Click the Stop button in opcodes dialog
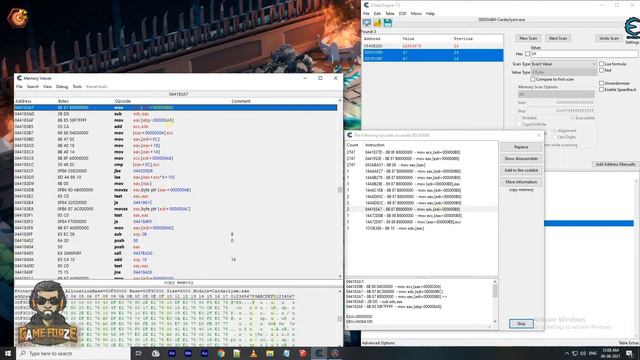 pyautogui.click(x=521, y=324)
